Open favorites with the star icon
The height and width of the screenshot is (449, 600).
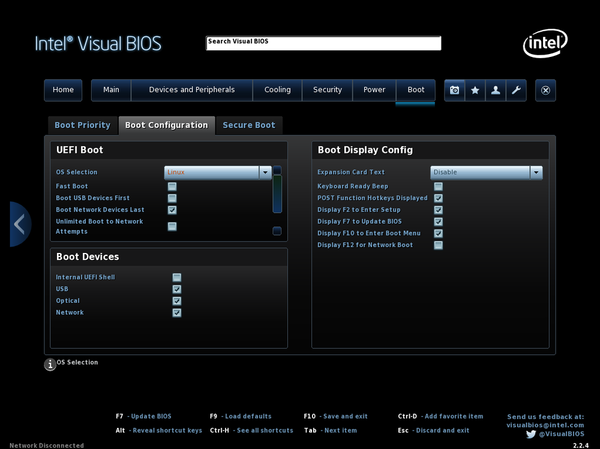(x=475, y=90)
